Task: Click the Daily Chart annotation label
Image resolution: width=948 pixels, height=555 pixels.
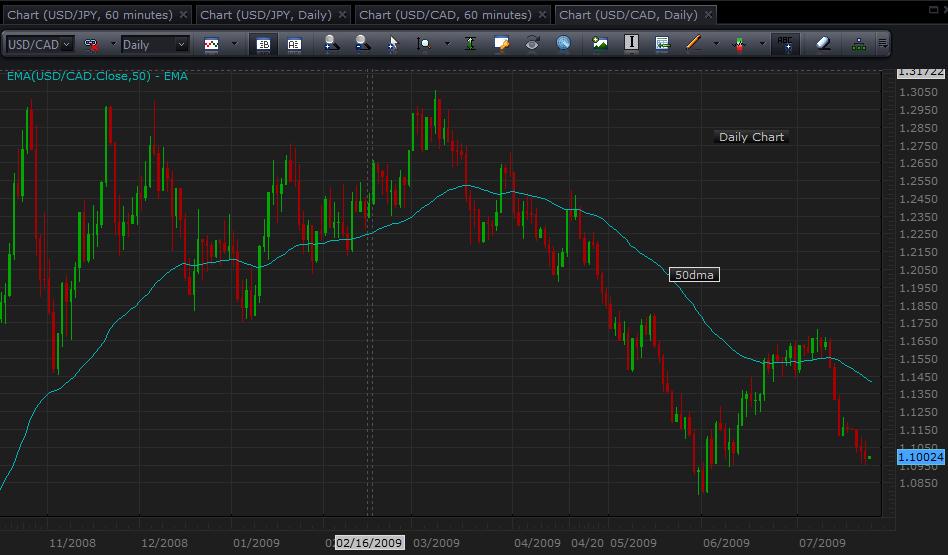Action: click(x=751, y=137)
